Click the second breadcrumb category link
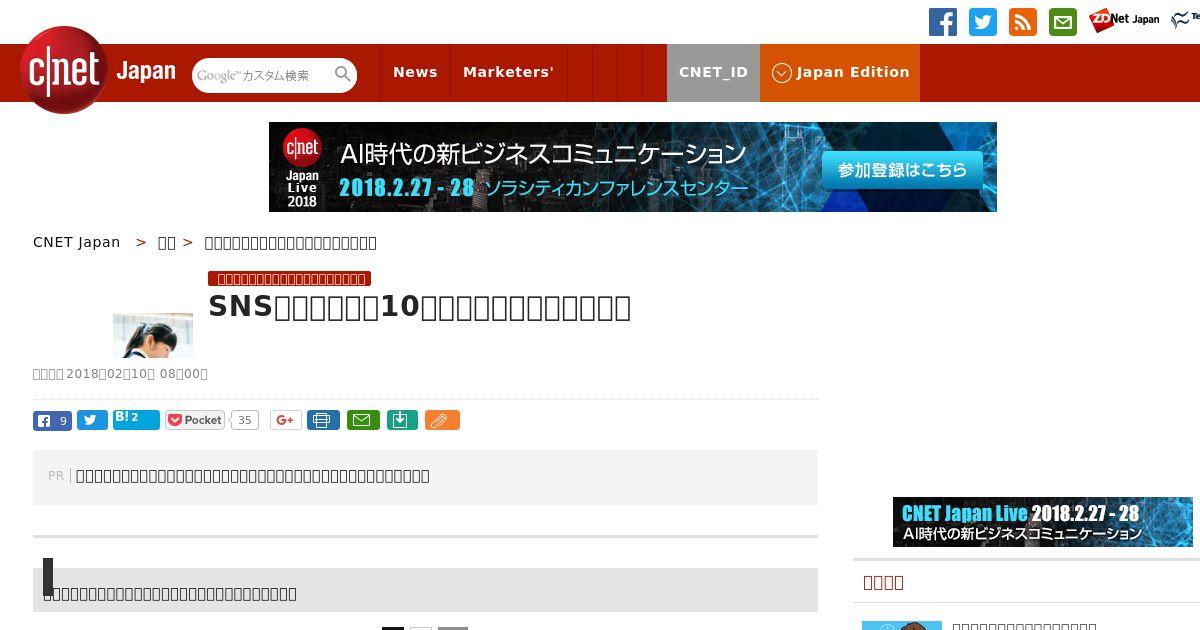Screen dimensions: 1200x630 167,242
